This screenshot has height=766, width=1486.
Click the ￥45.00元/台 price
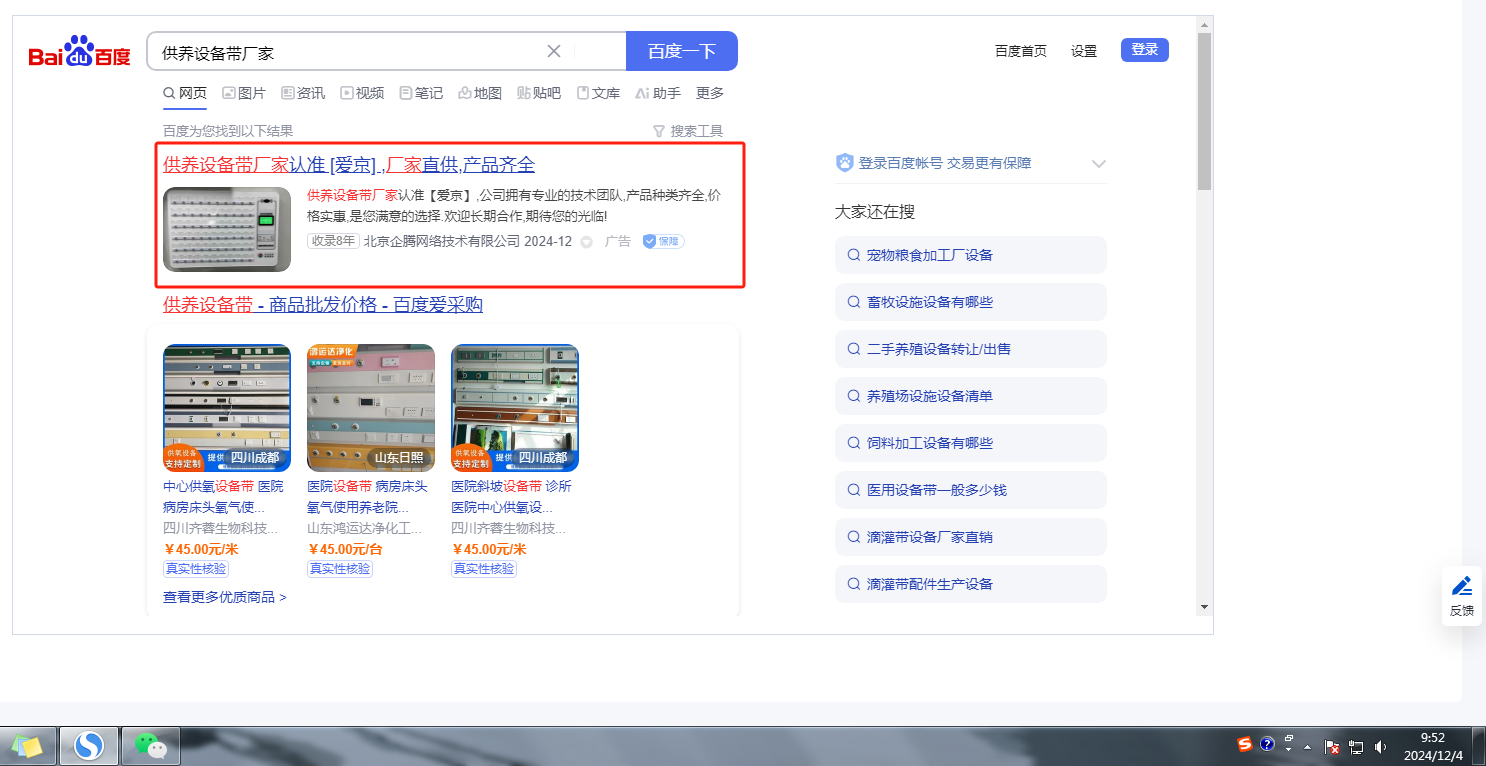click(345, 549)
